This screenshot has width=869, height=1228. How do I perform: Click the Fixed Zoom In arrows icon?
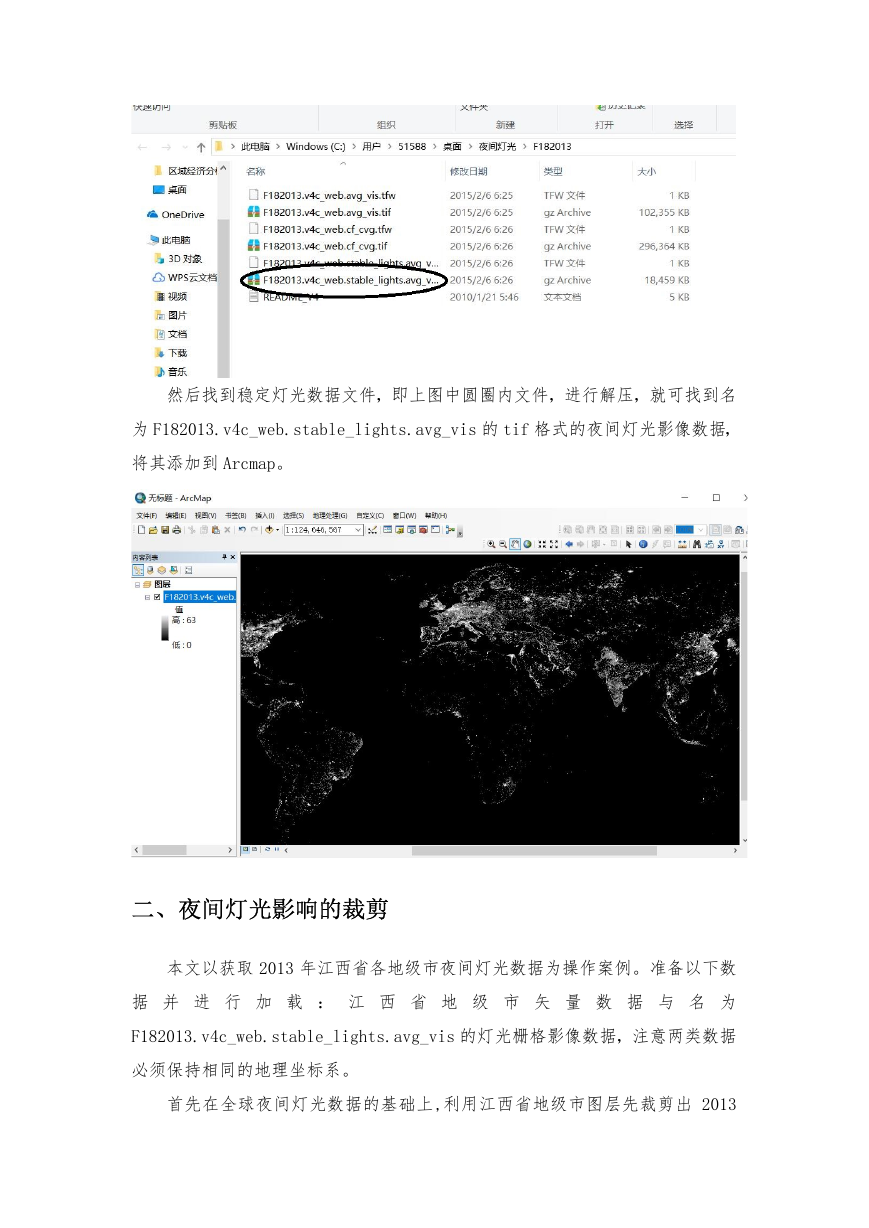click(x=542, y=544)
